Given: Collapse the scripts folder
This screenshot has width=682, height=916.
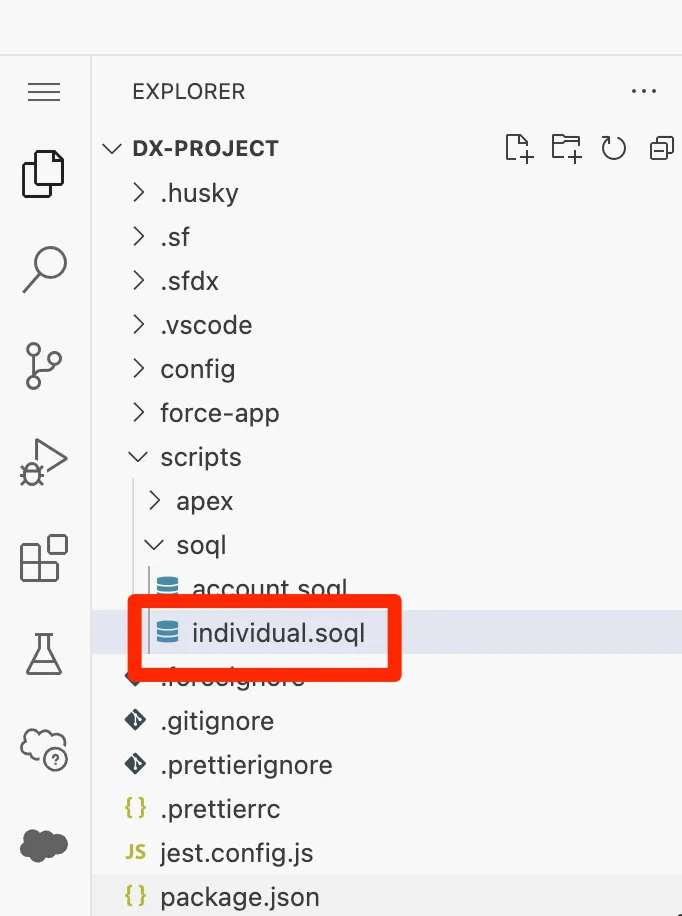Looking at the screenshot, I should pos(200,457).
